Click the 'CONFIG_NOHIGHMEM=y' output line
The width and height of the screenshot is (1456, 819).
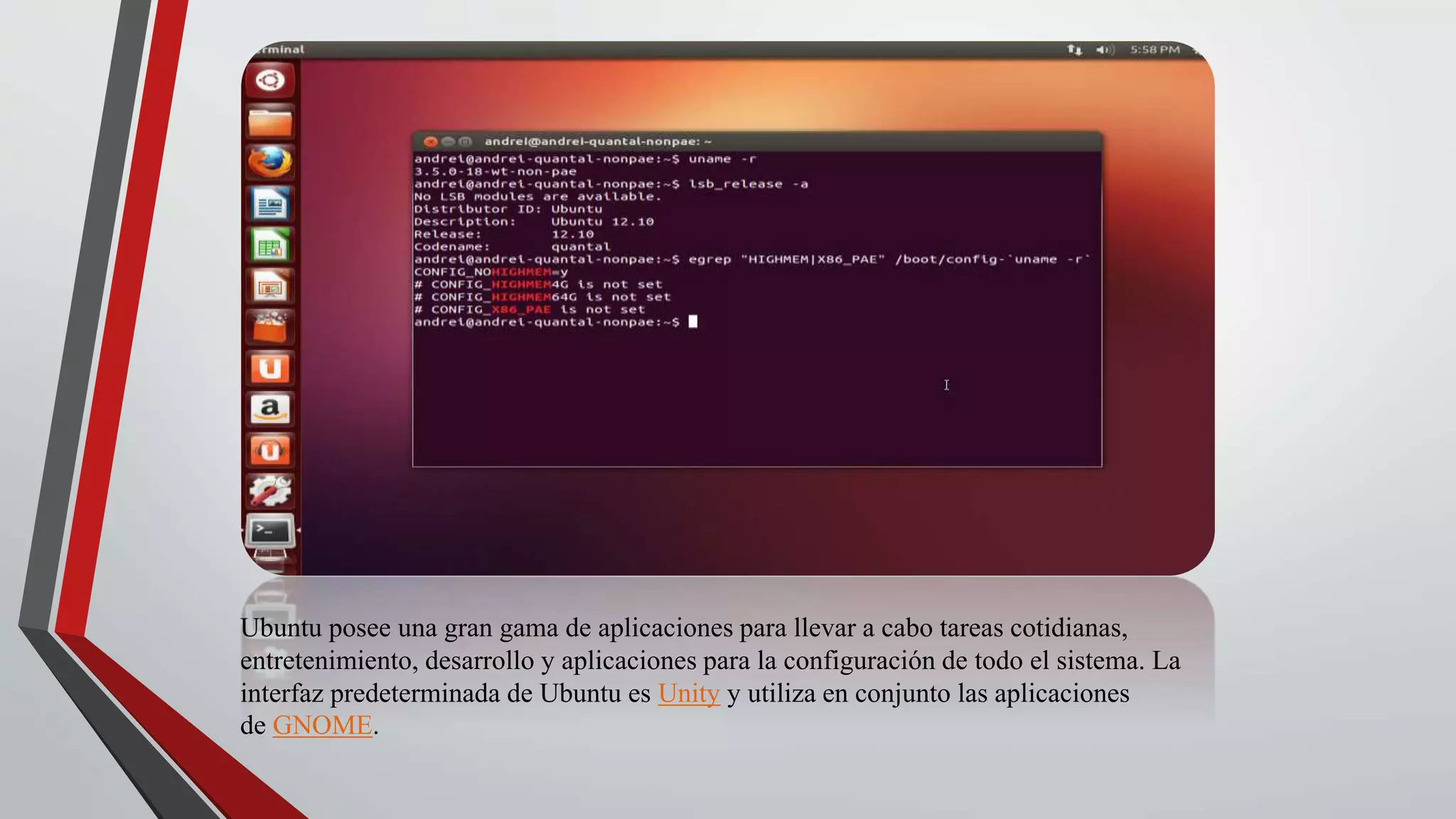[x=491, y=272]
